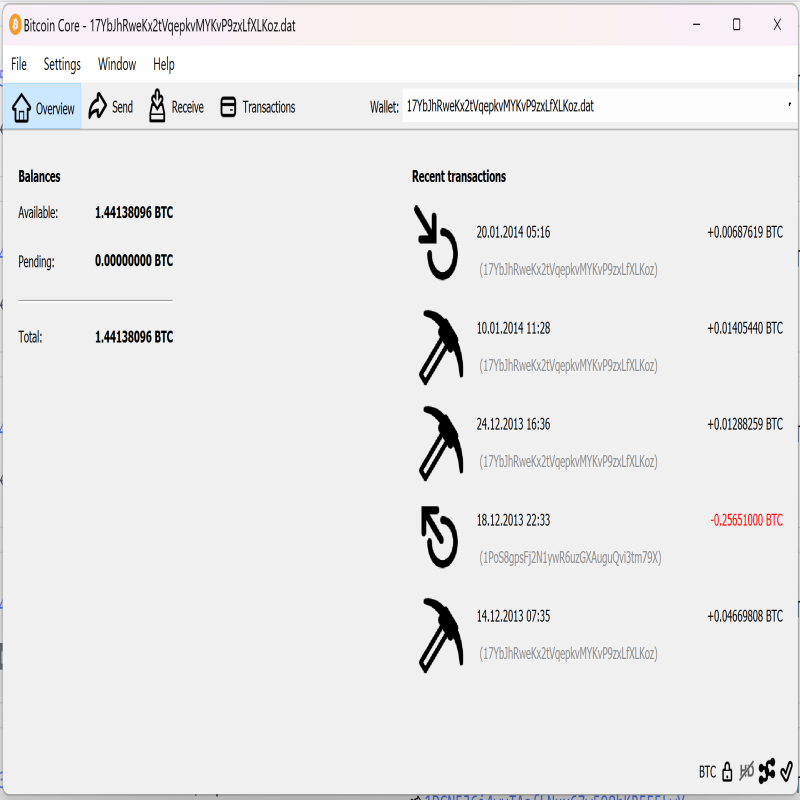Click the BTC unit selector in status bar
Viewport: 800px width, 800px height.
(707, 772)
